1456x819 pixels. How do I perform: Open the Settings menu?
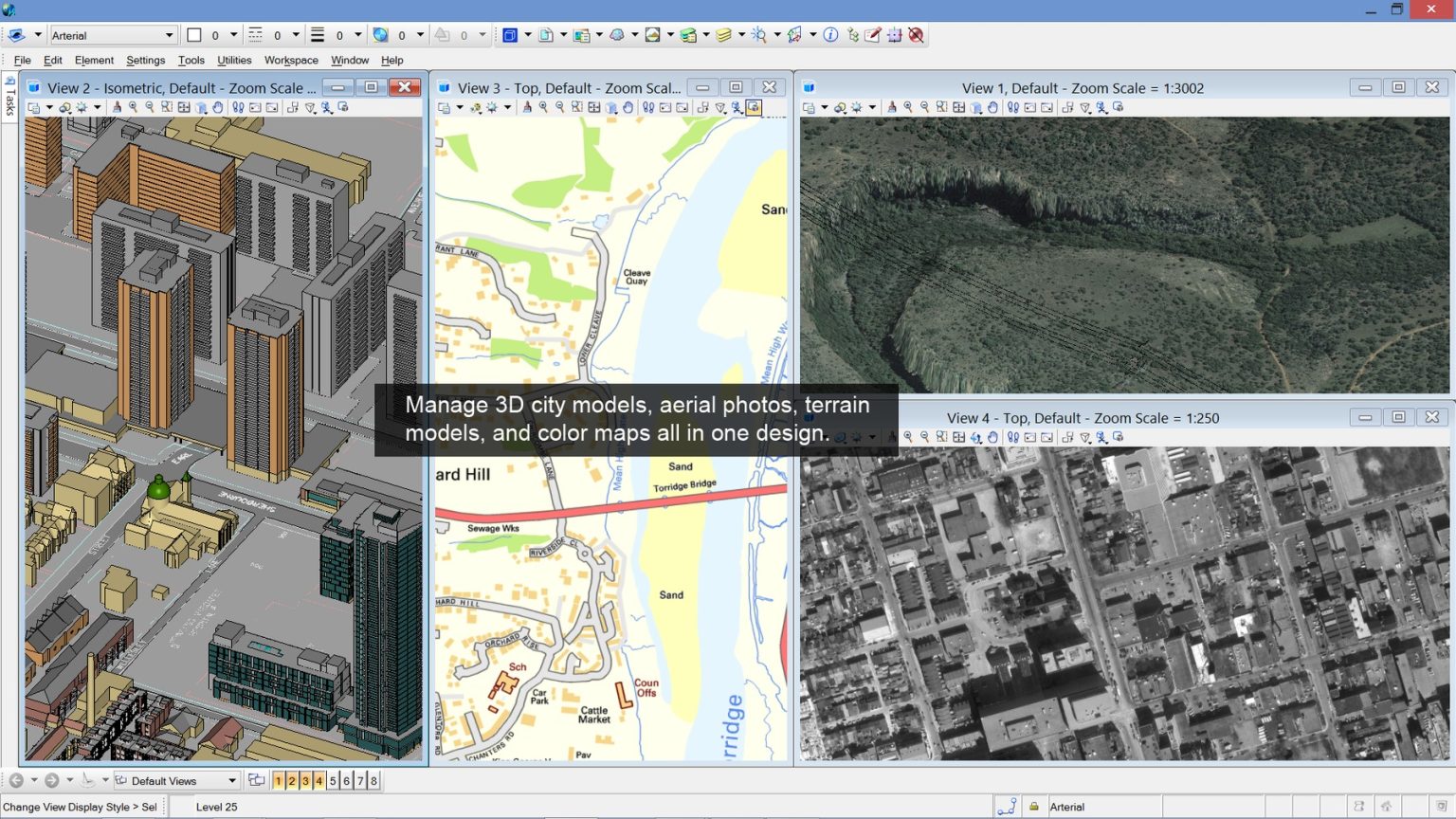(x=145, y=60)
